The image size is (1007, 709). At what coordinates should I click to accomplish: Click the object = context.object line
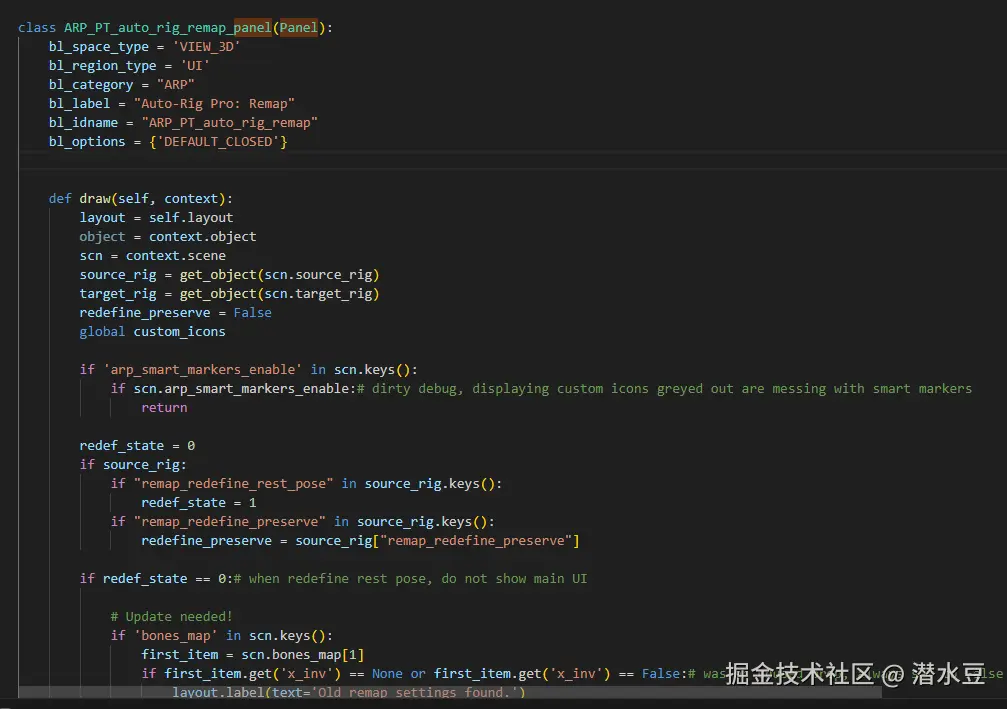(x=168, y=236)
